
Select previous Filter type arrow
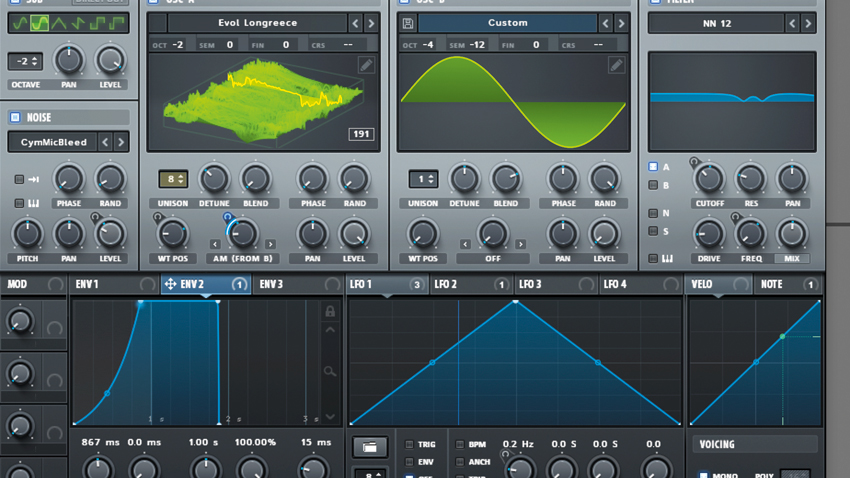pyautogui.click(x=793, y=23)
